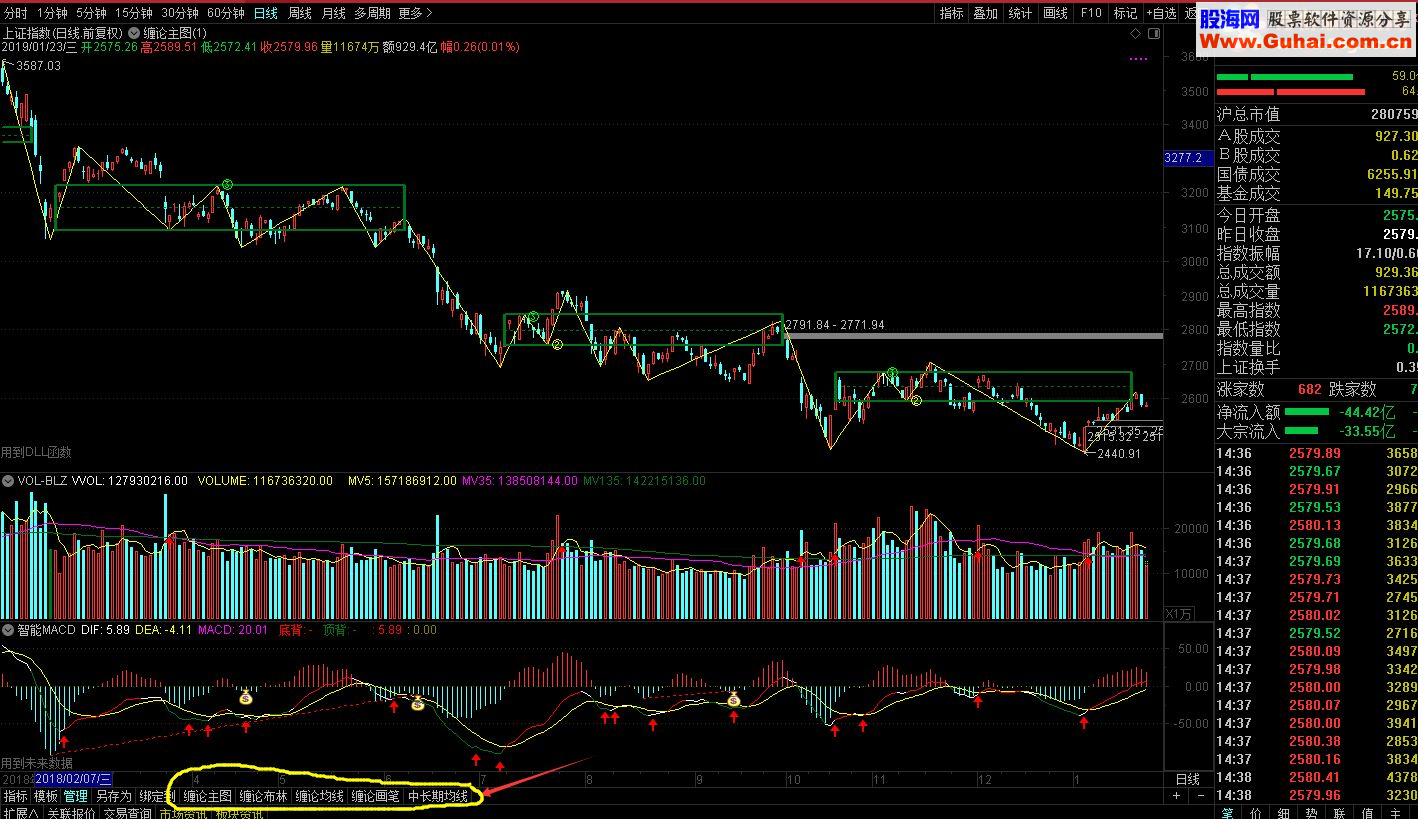
Task: Click the 国债成交 row
Action: pyautogui.click(x=1316, y=174)
